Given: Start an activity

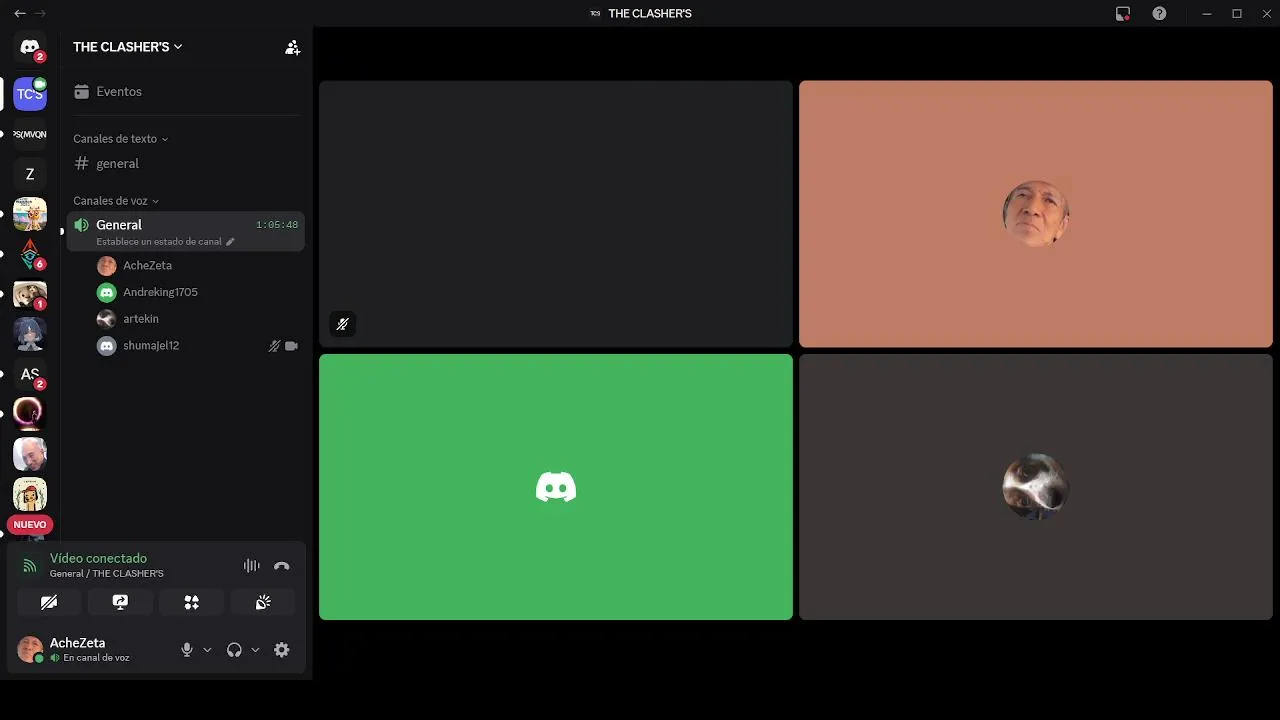Looking at the screenshot, I should point(191,602).
